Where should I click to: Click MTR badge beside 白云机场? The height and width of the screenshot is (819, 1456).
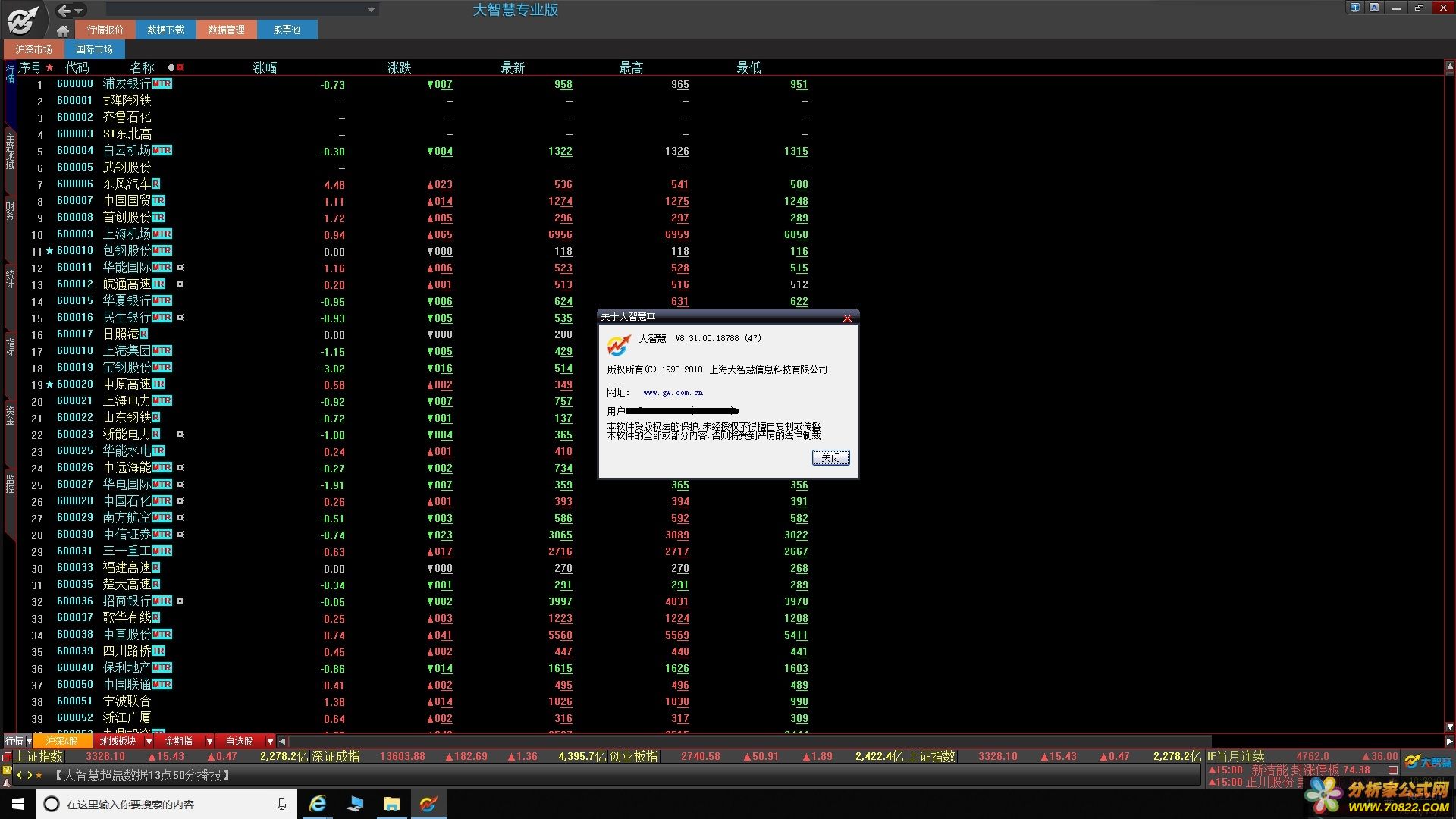click(x=162, y=150)
